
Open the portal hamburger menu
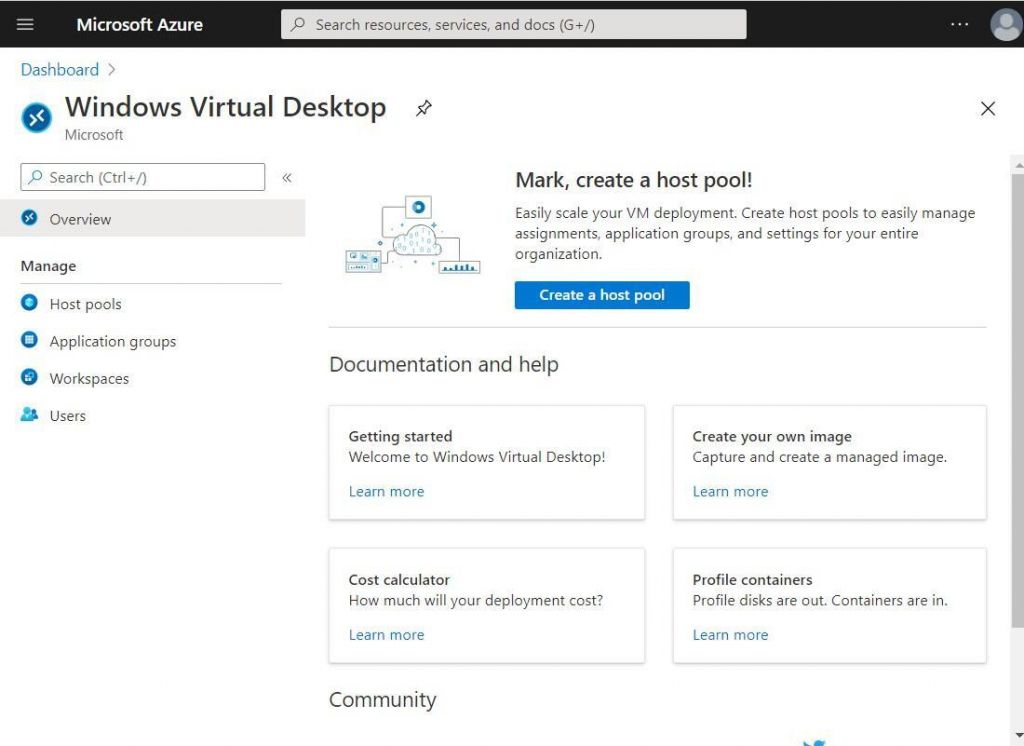(x=25, y=24)
